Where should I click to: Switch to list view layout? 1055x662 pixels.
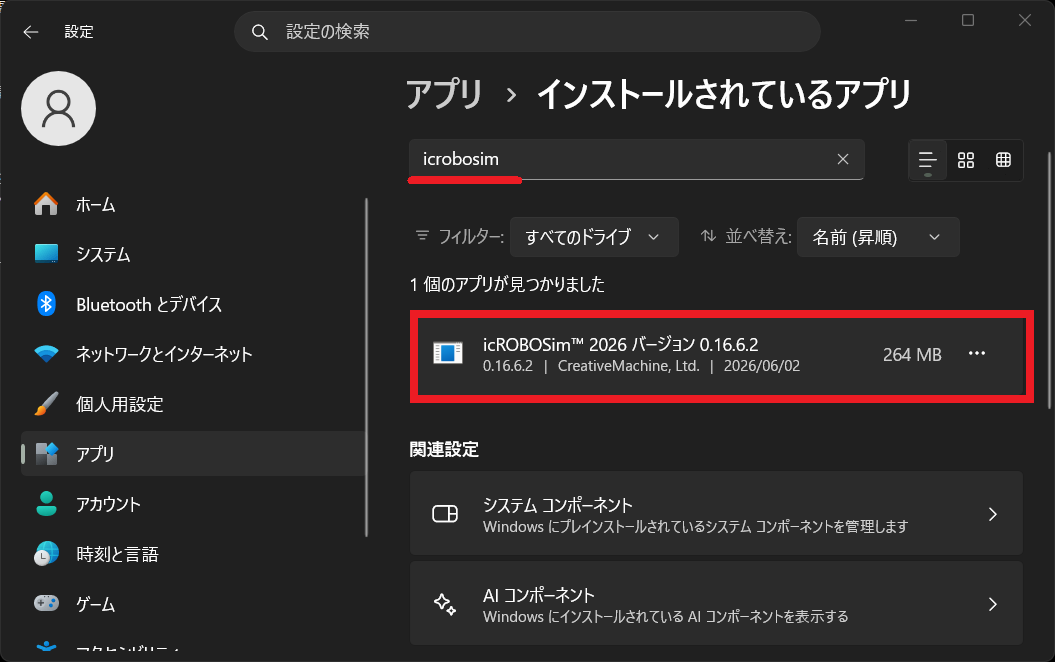928,160
